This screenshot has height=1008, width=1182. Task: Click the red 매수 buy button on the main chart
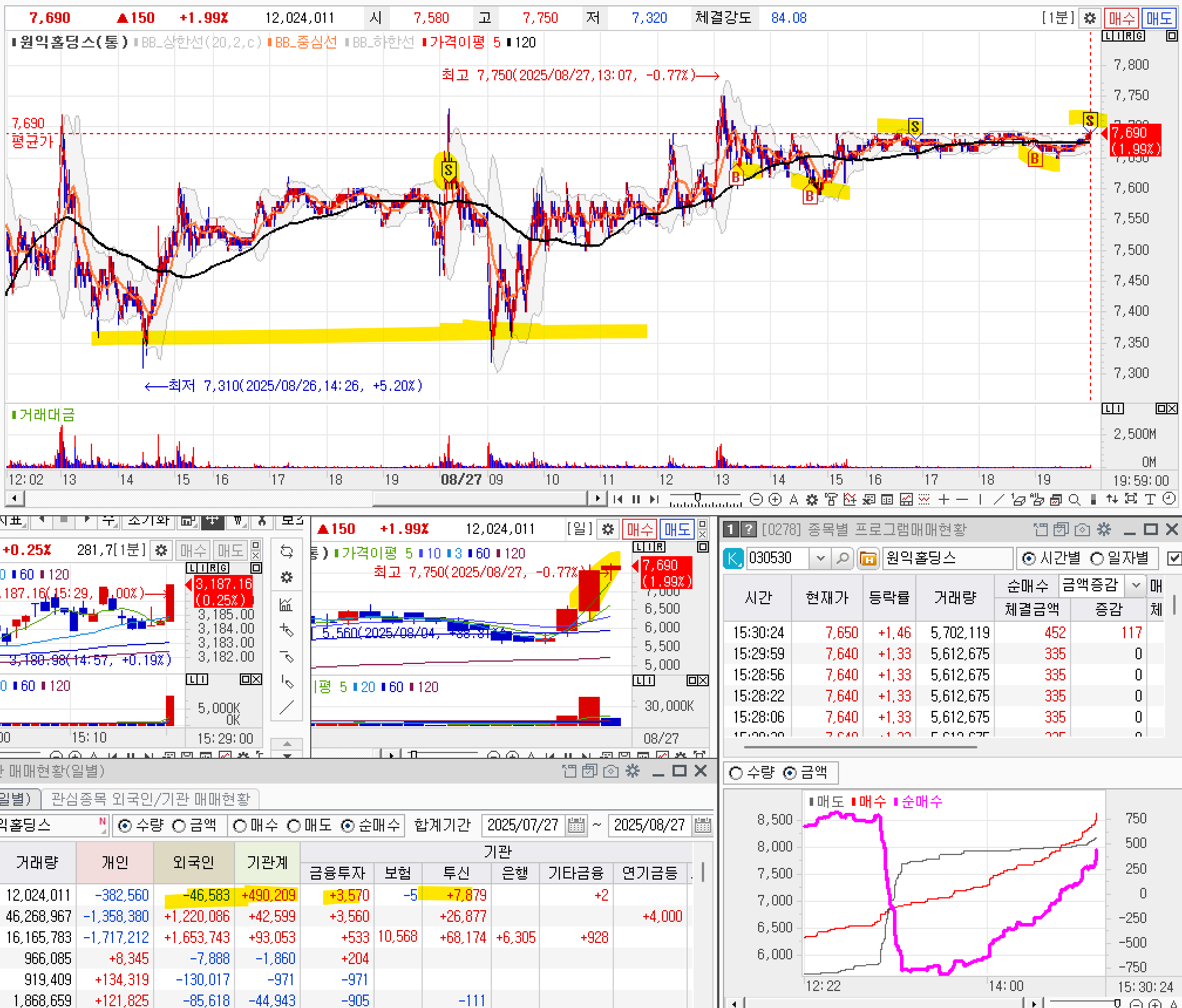click(x=1120, y=18)
